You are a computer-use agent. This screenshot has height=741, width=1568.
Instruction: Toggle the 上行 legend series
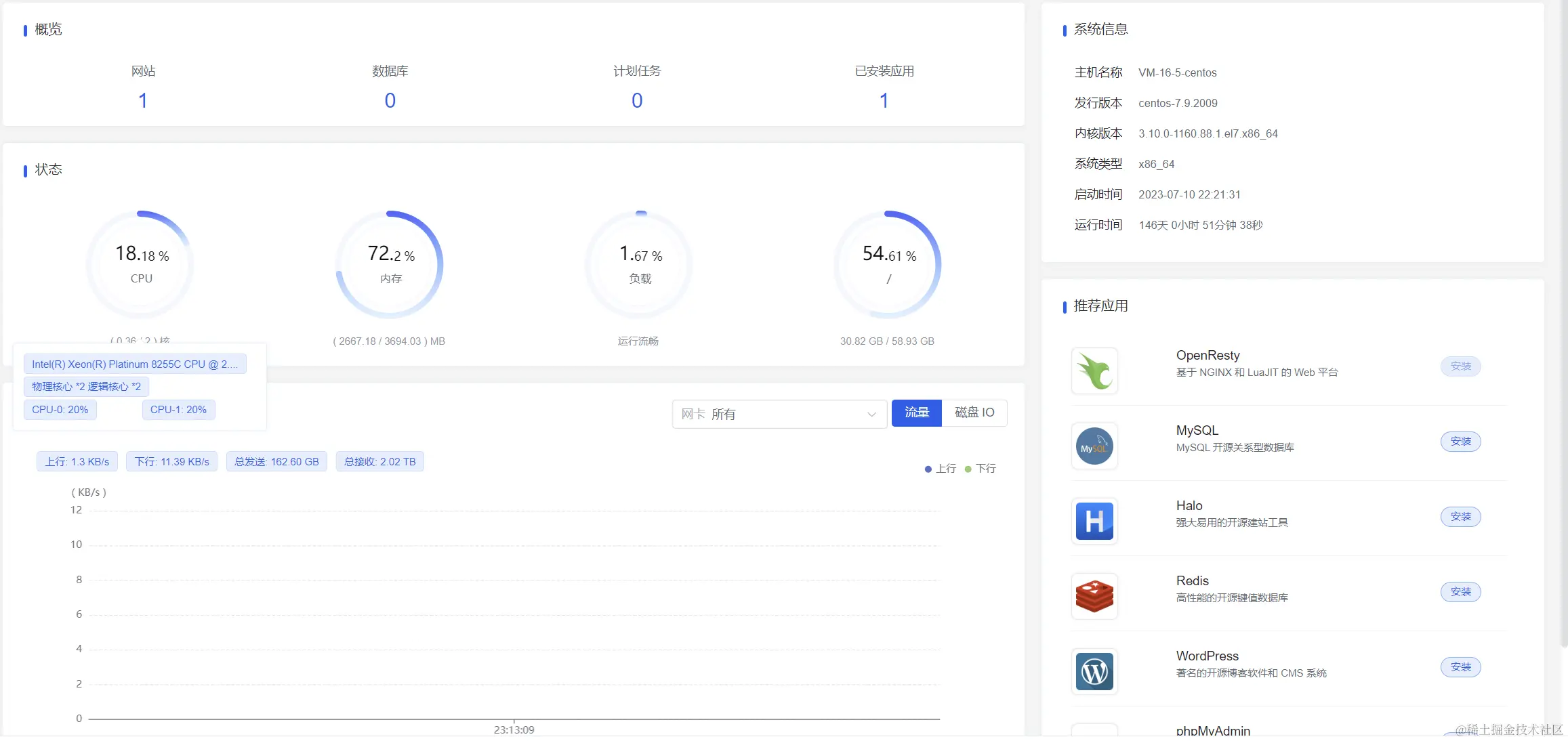click(940, 469)
